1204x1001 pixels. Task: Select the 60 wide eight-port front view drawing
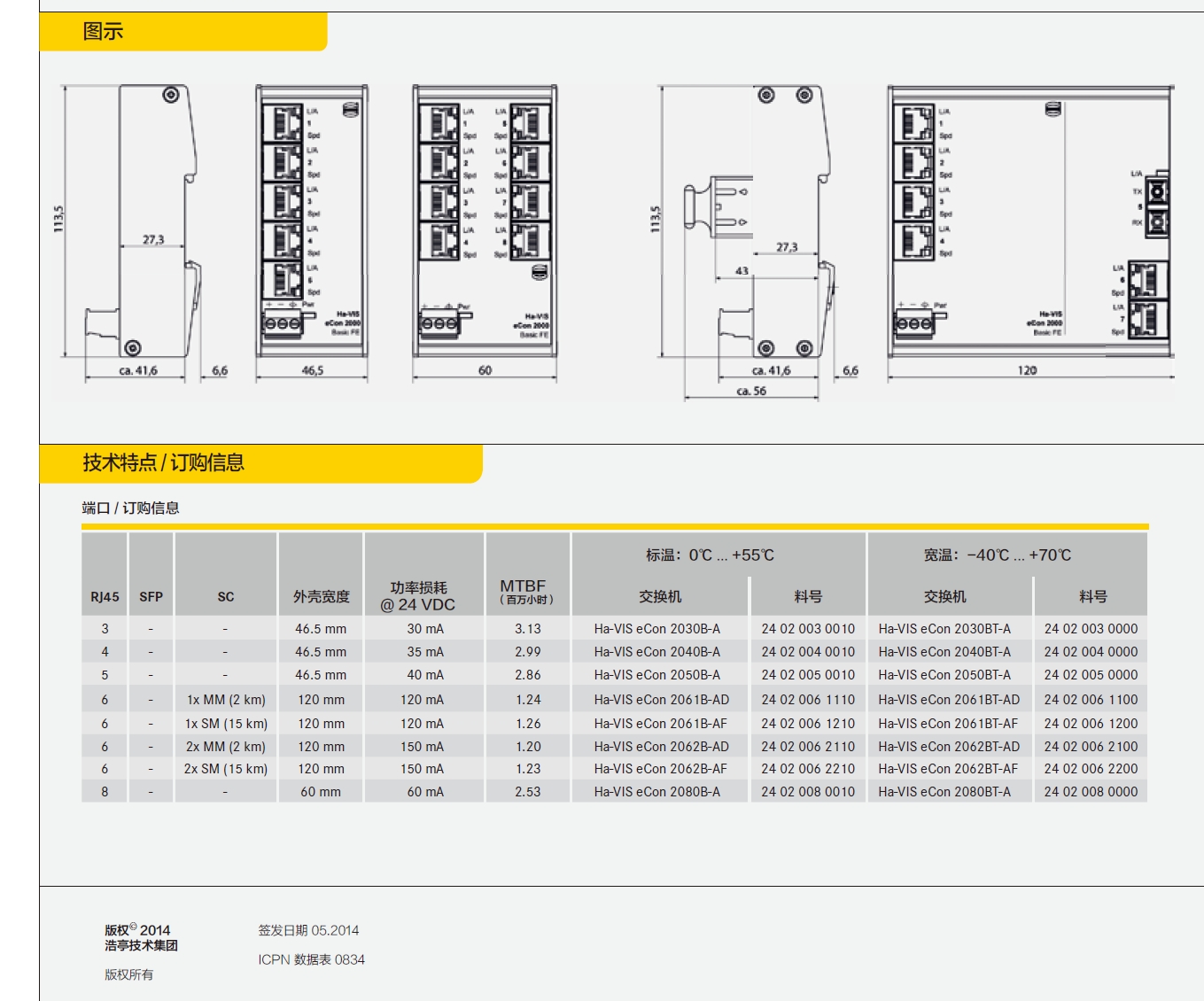click(x=485, y=221)
